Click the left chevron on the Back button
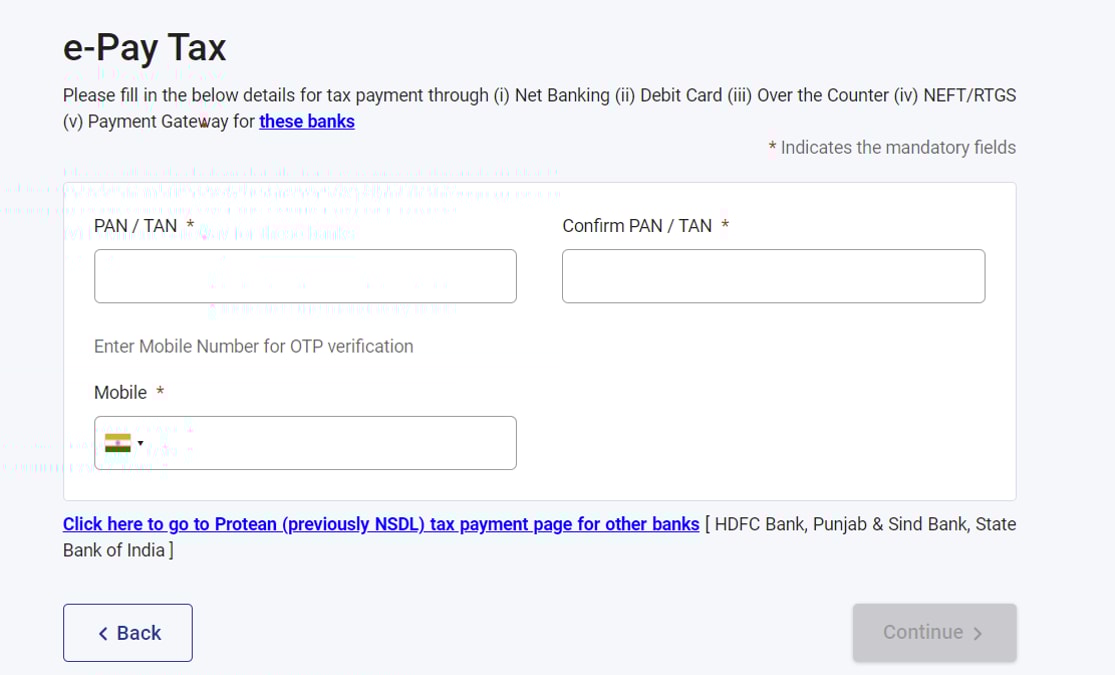The width and height of the screenshot is (1115, 675). pos(102,632)
